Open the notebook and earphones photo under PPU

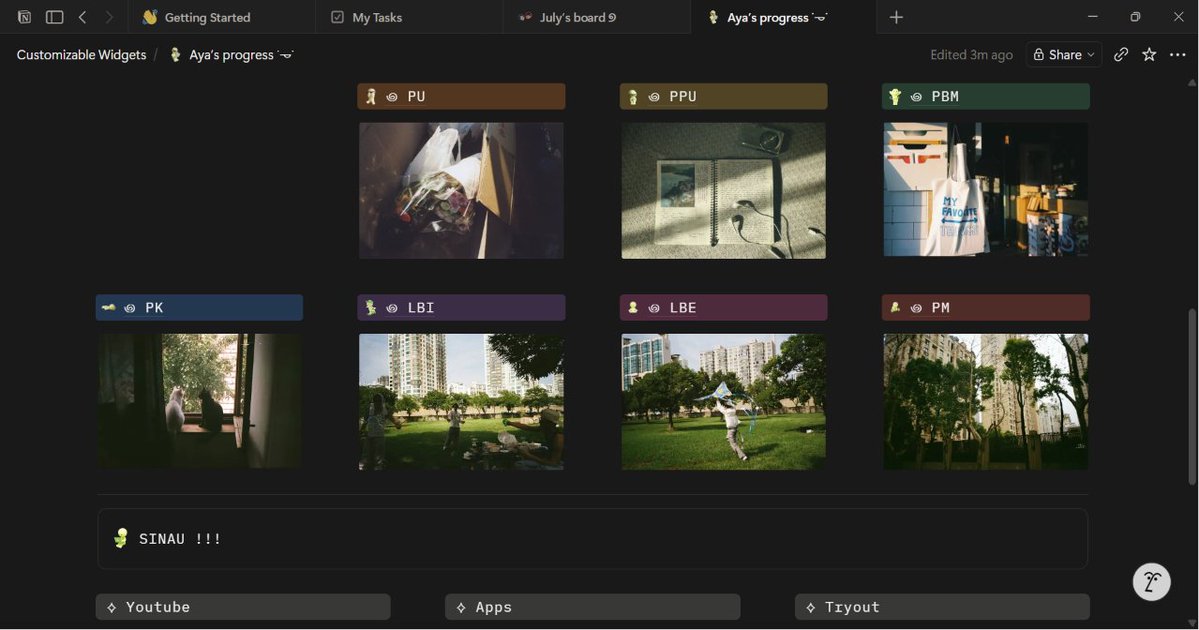(723, 190)
